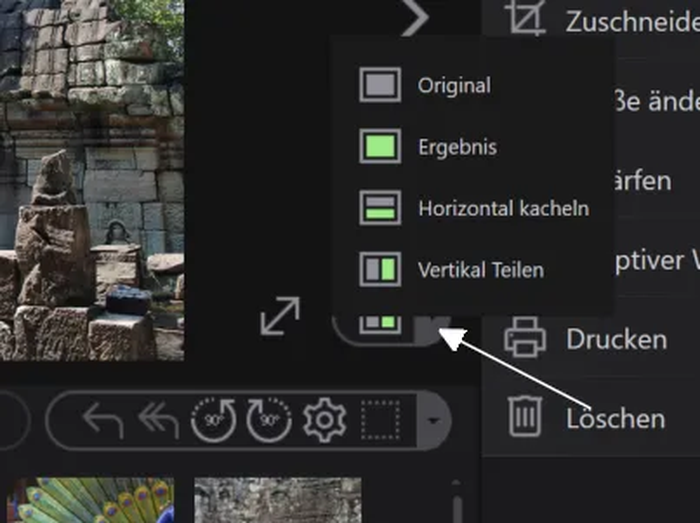Choose Horizontal kacheln view option
This screenshot has width=700, height=523.
coord(472,208)
